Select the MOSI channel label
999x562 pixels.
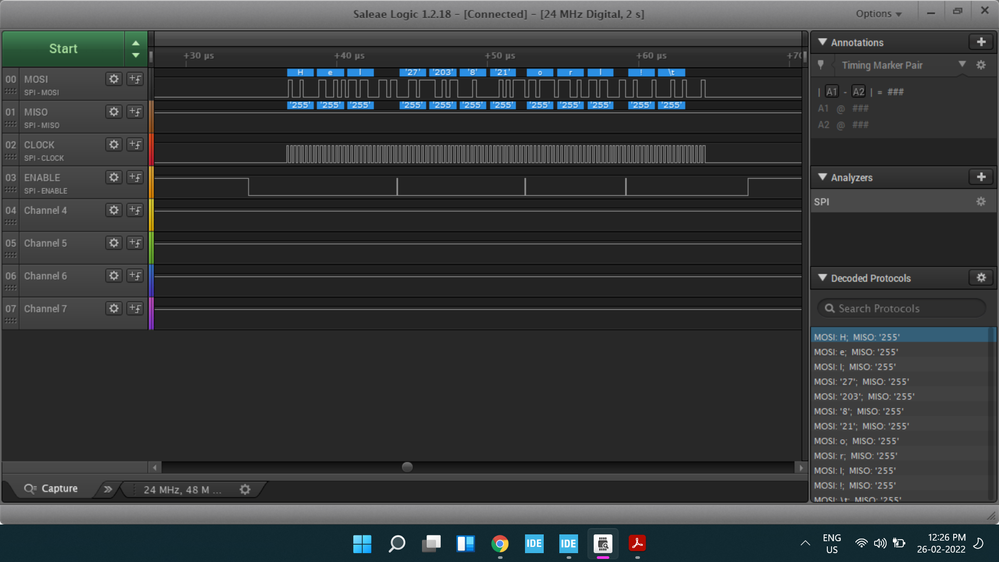tap(36, 79)
